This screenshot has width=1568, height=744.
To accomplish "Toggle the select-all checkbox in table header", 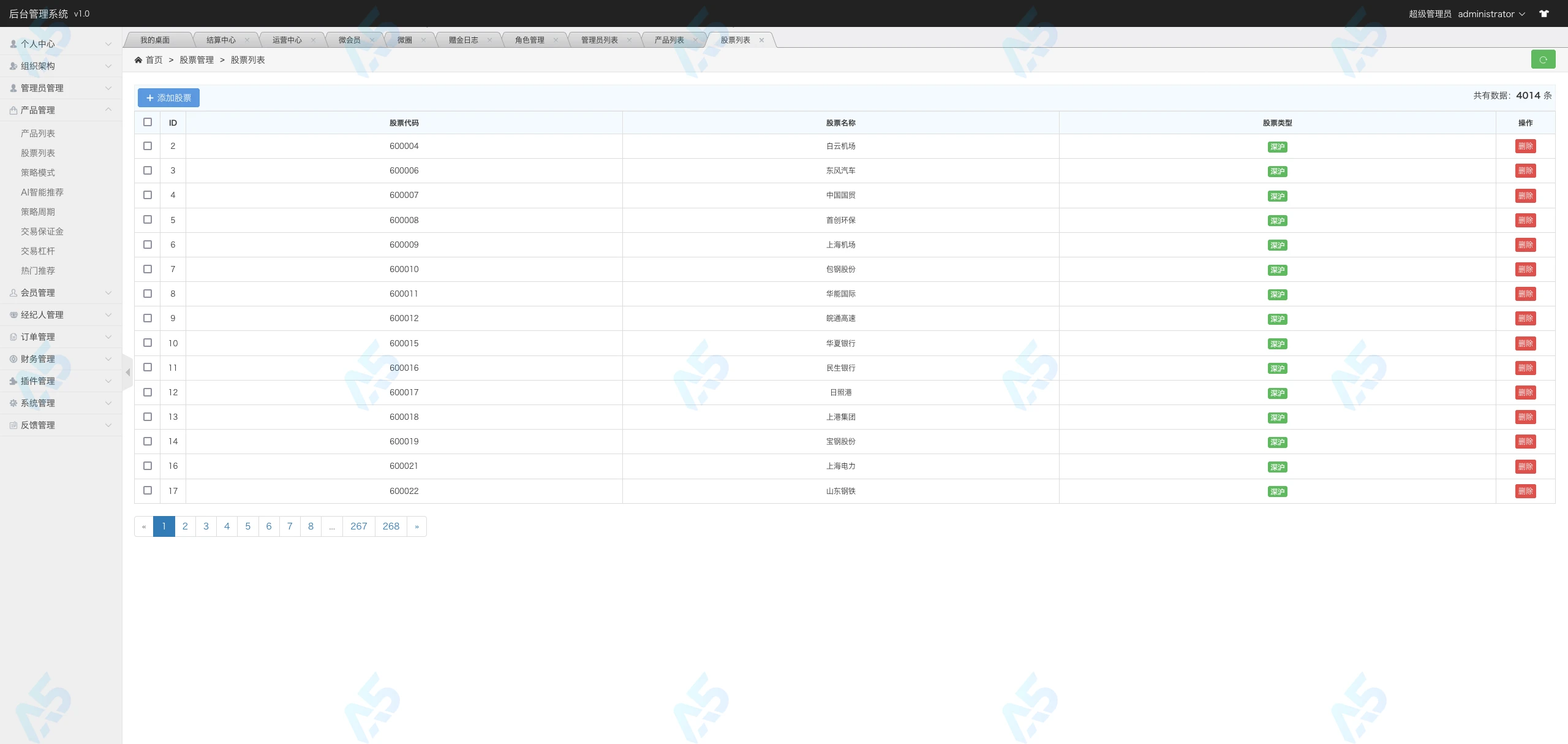I will click(148, 122).
